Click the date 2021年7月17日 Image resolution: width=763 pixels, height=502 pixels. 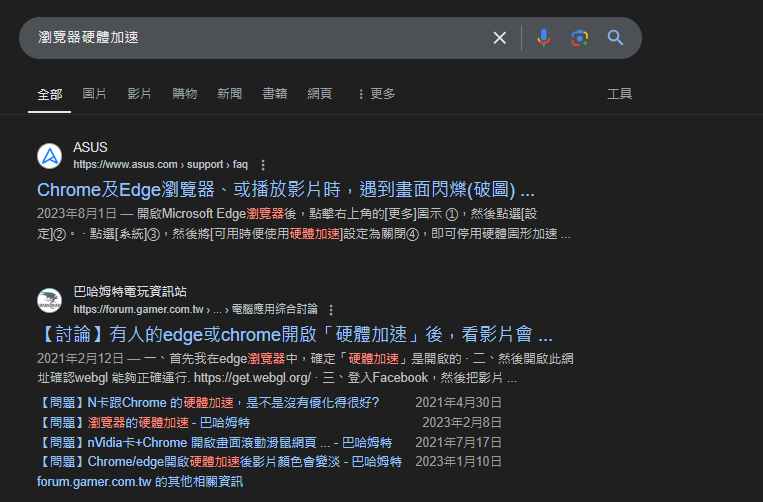(x=458, y=442)
